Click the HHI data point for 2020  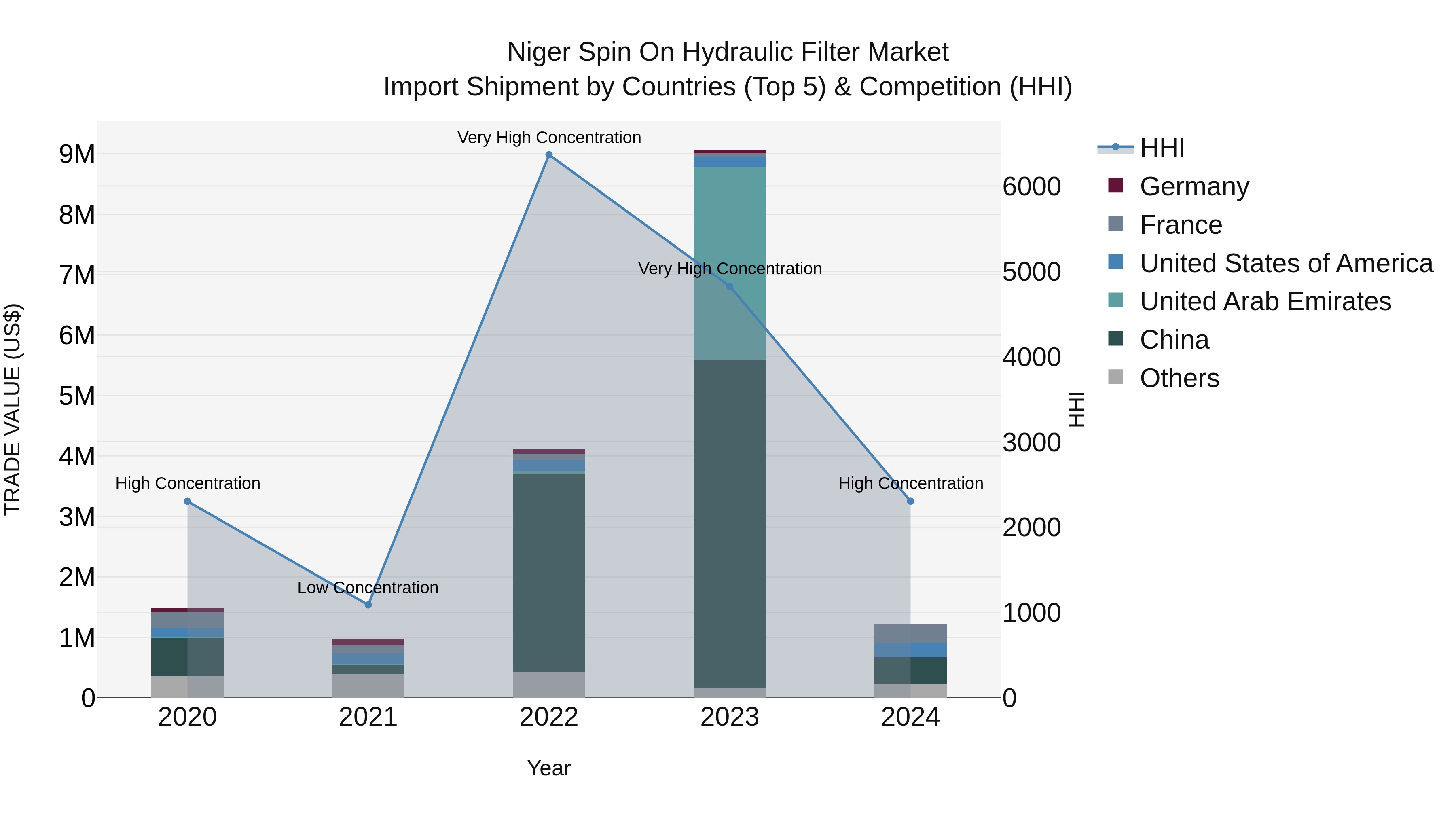[x=188, y=502]
